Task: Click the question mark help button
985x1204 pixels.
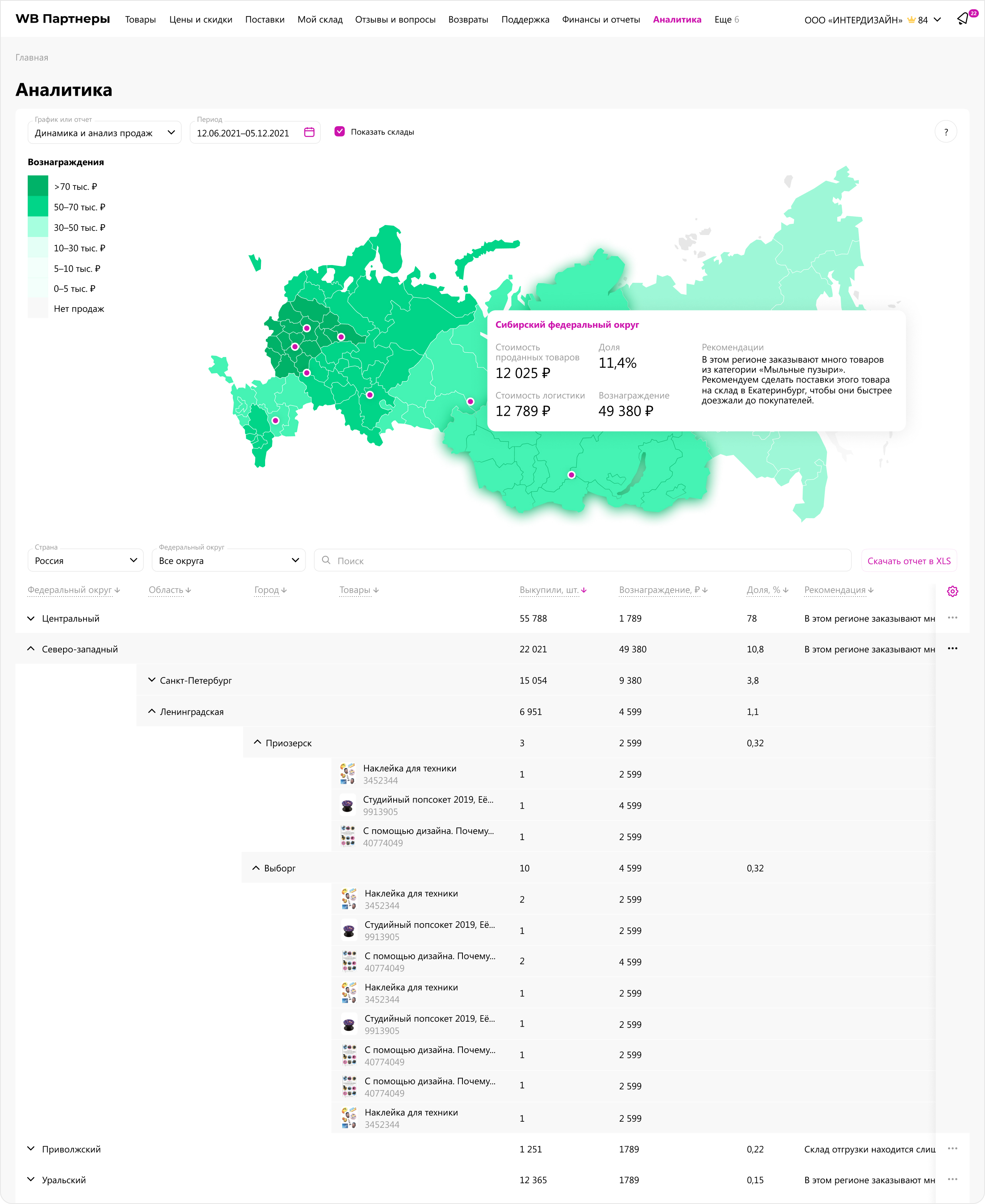Action: [x=945, y=132]
